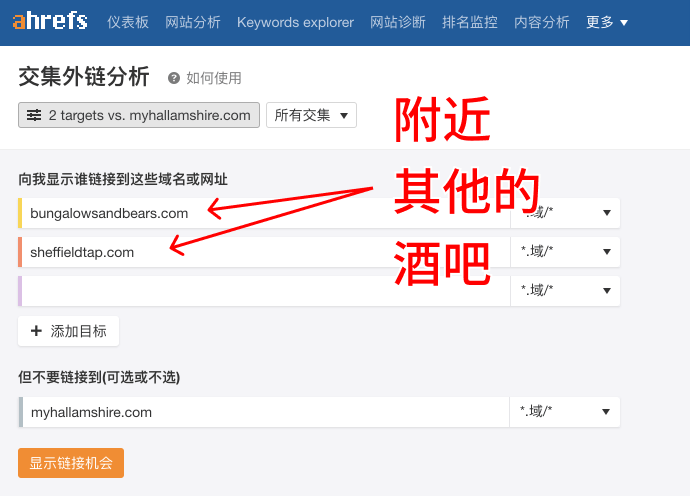Click the plus icon in 添加目标
The image size is (690, 496).
click(x=36, y=331)
